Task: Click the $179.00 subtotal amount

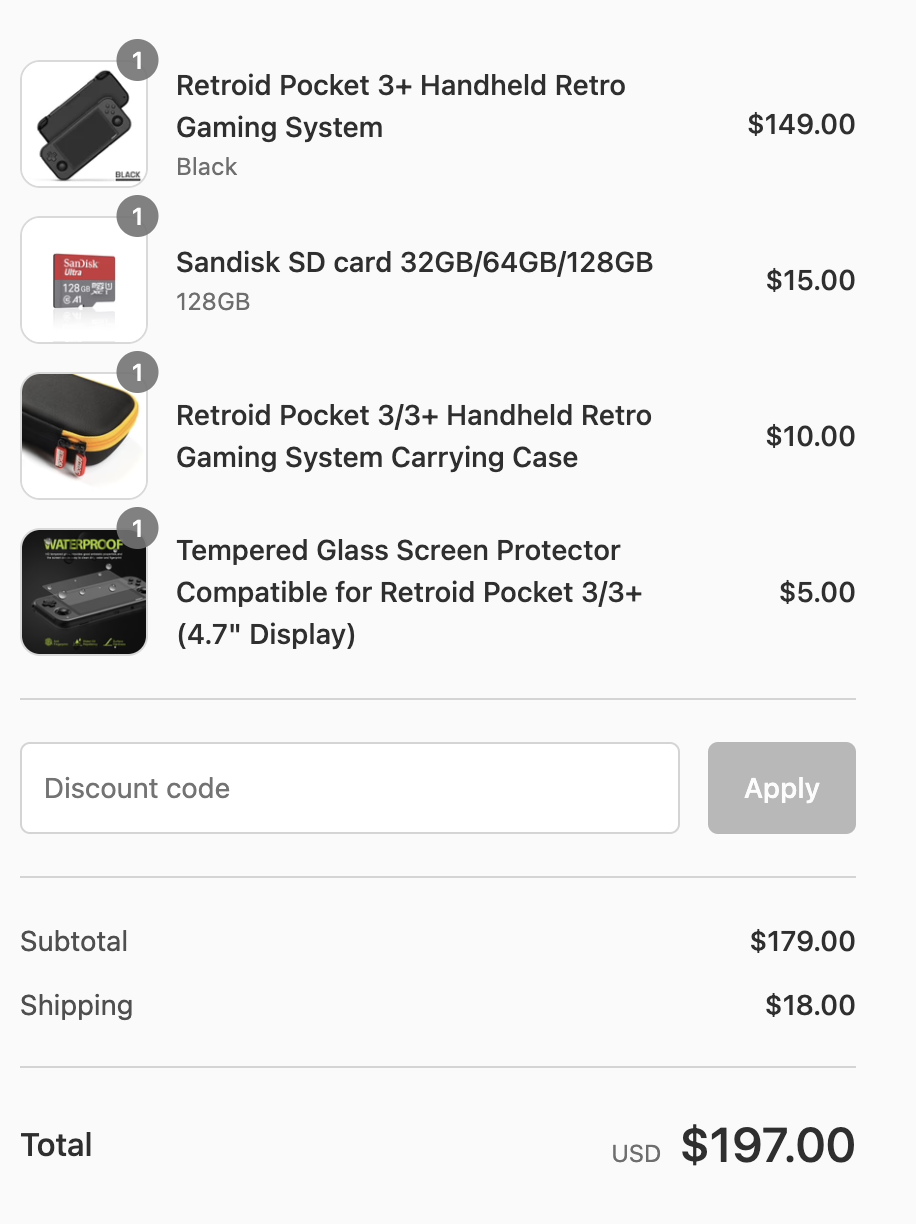Action: 802,941
